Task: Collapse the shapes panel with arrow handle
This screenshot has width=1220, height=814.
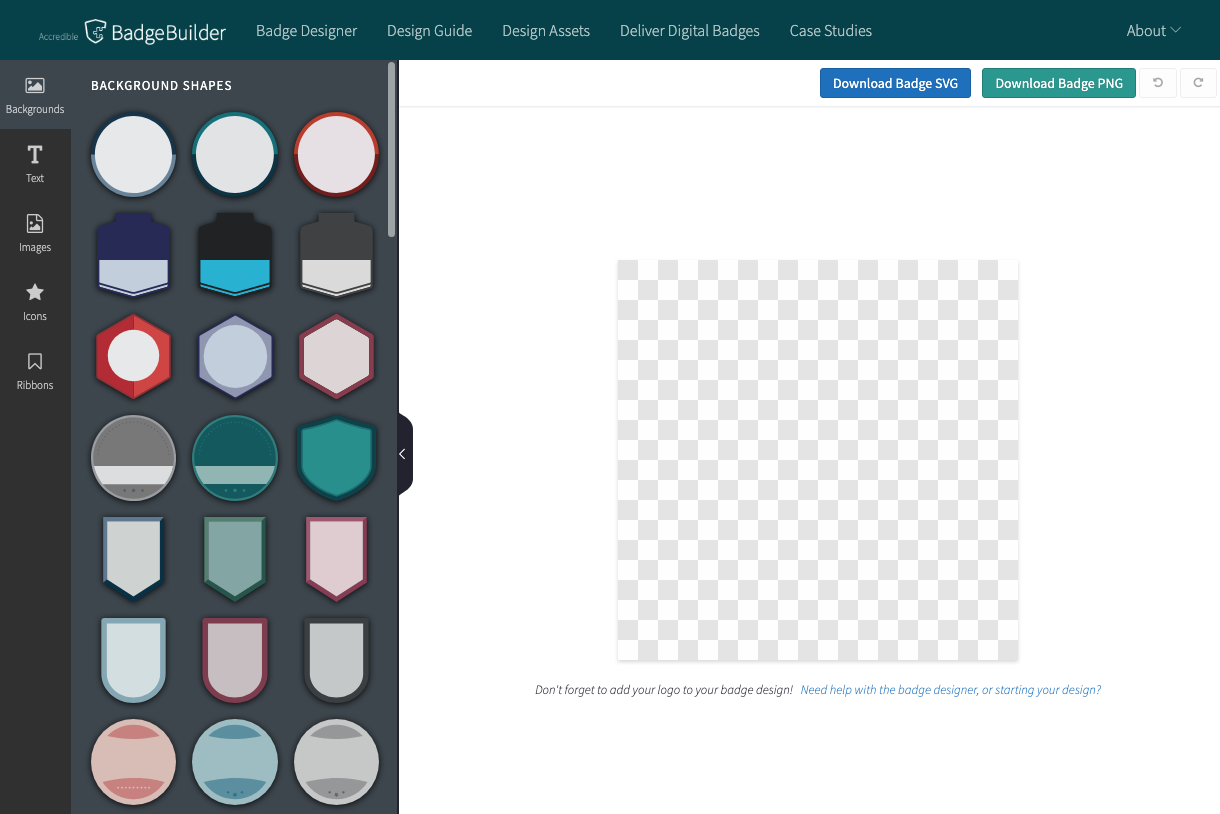Action: [404, 454]
